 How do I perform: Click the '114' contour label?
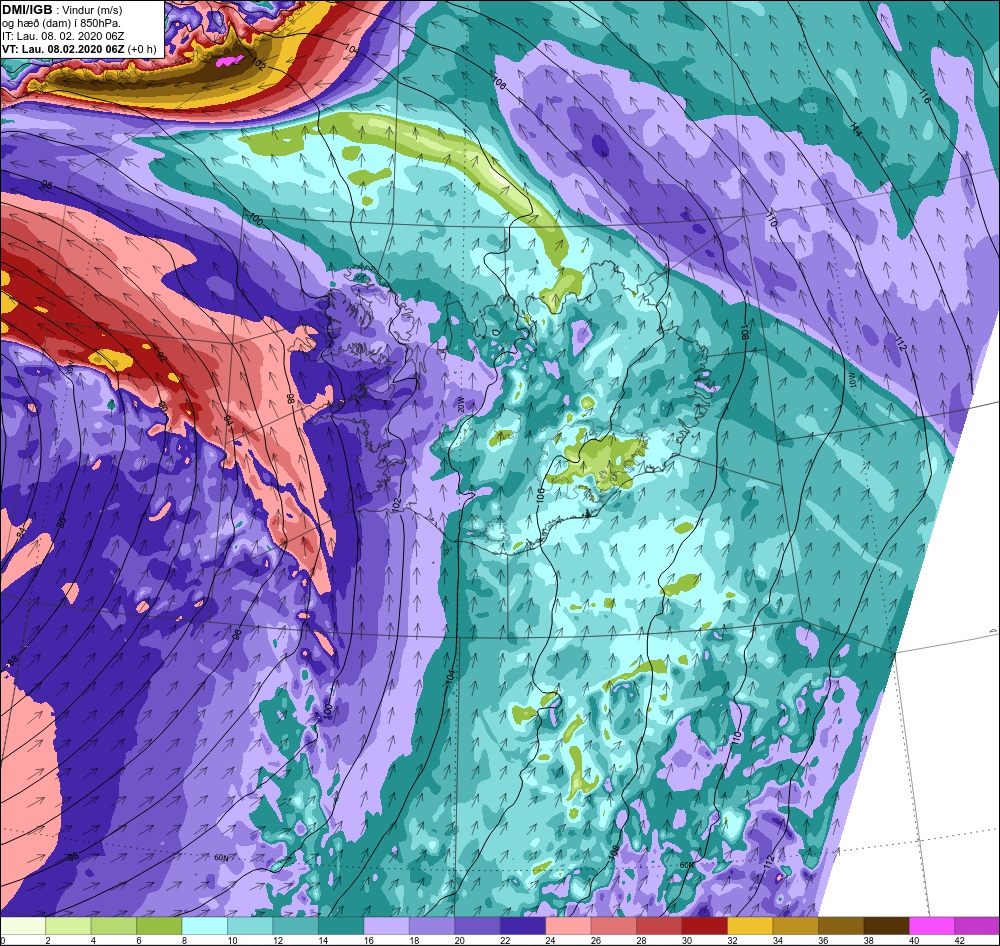pos(856,131)
